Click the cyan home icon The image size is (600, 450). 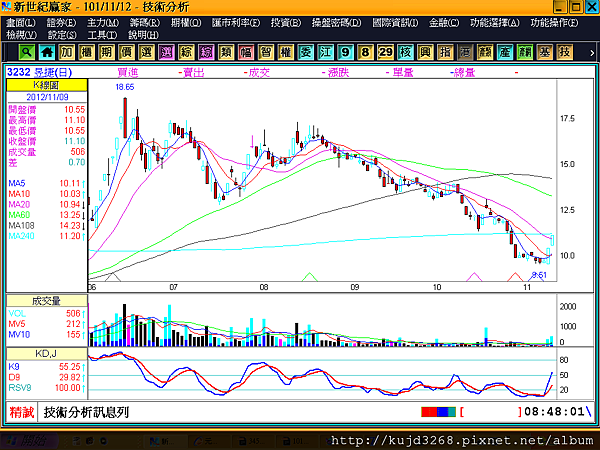click(47, 52)
